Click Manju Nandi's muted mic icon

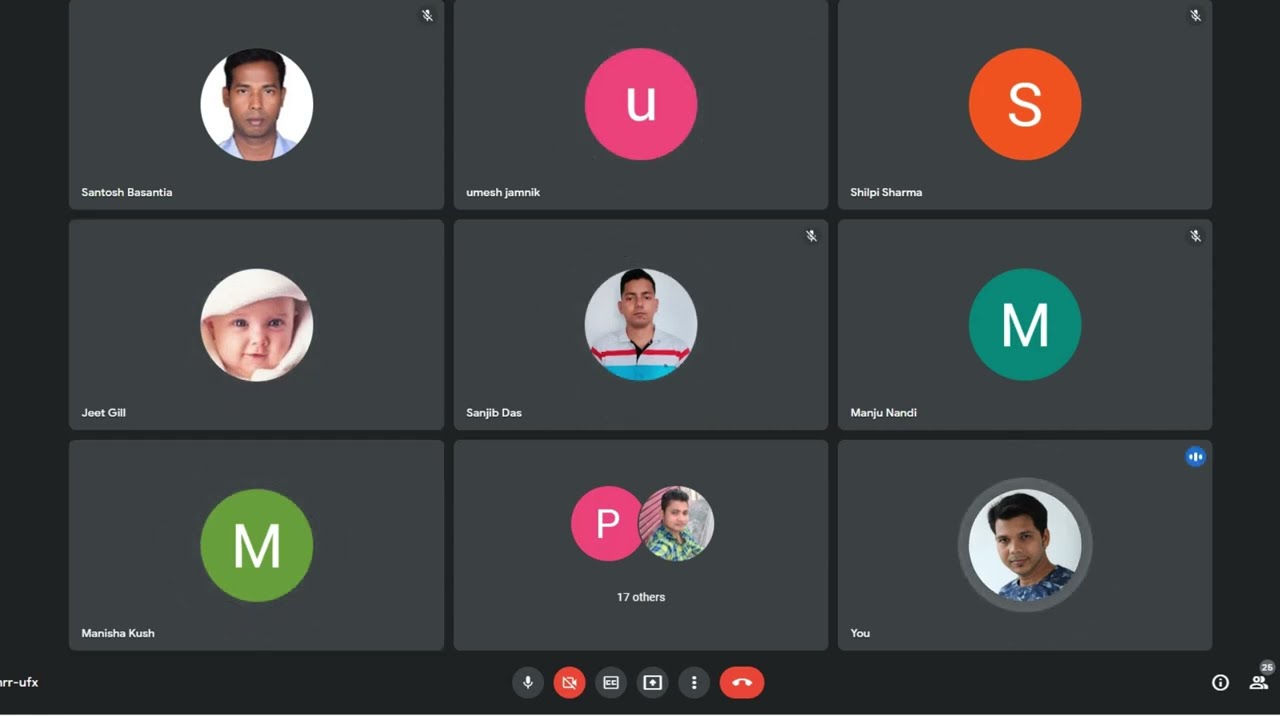(x=1195, y=236)
